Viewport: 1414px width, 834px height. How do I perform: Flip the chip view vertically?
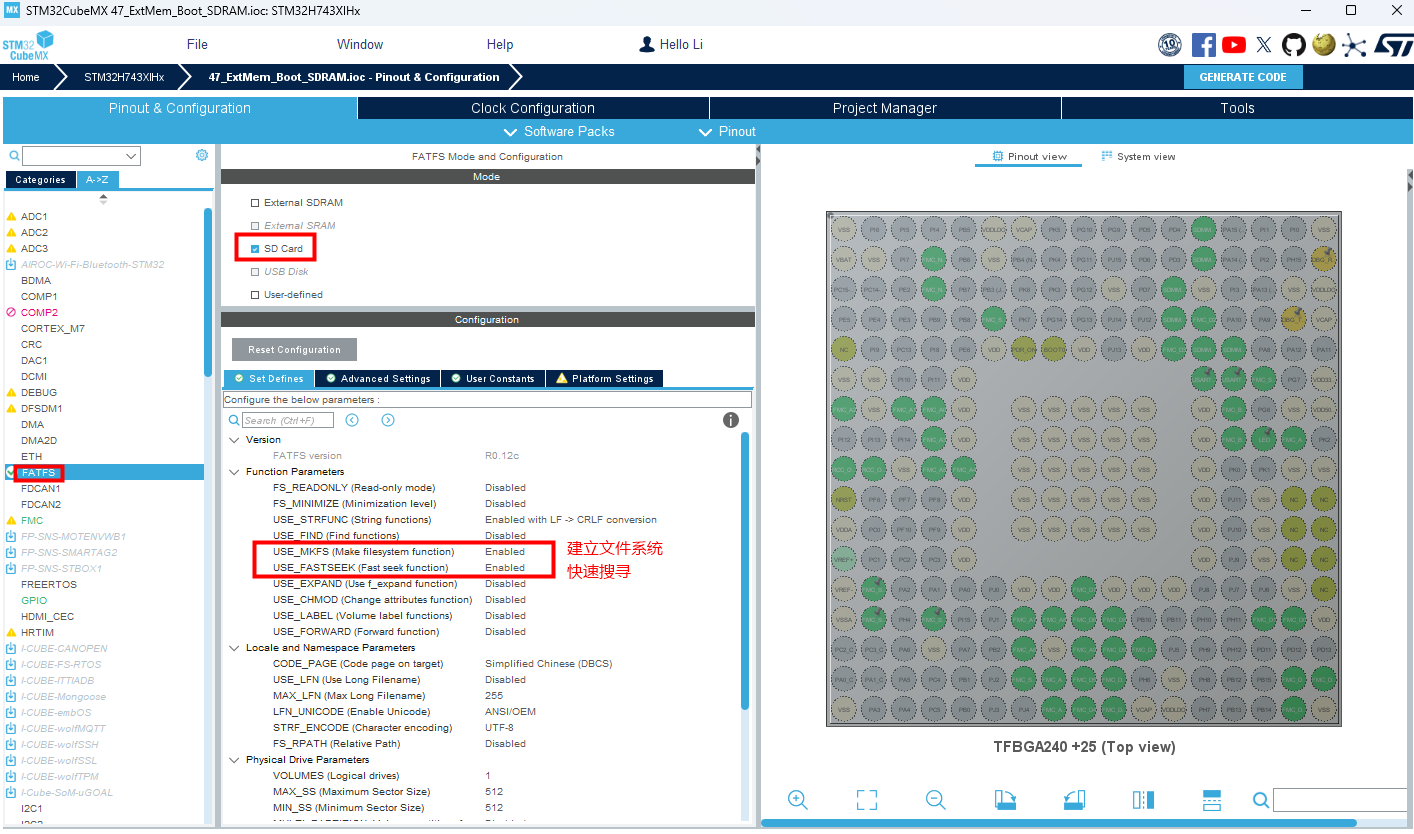pos(1212,799)
